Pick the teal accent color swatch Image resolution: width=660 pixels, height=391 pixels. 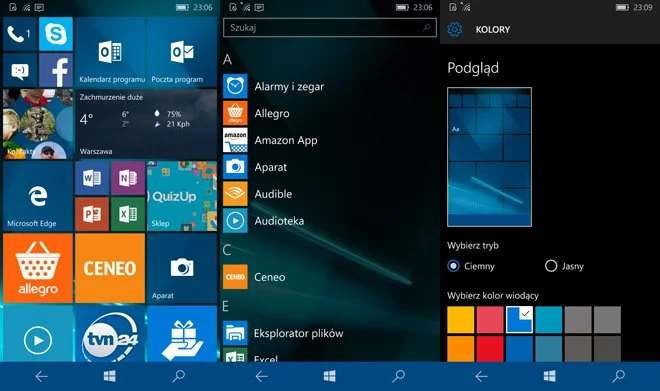click(x=548, y=320)
